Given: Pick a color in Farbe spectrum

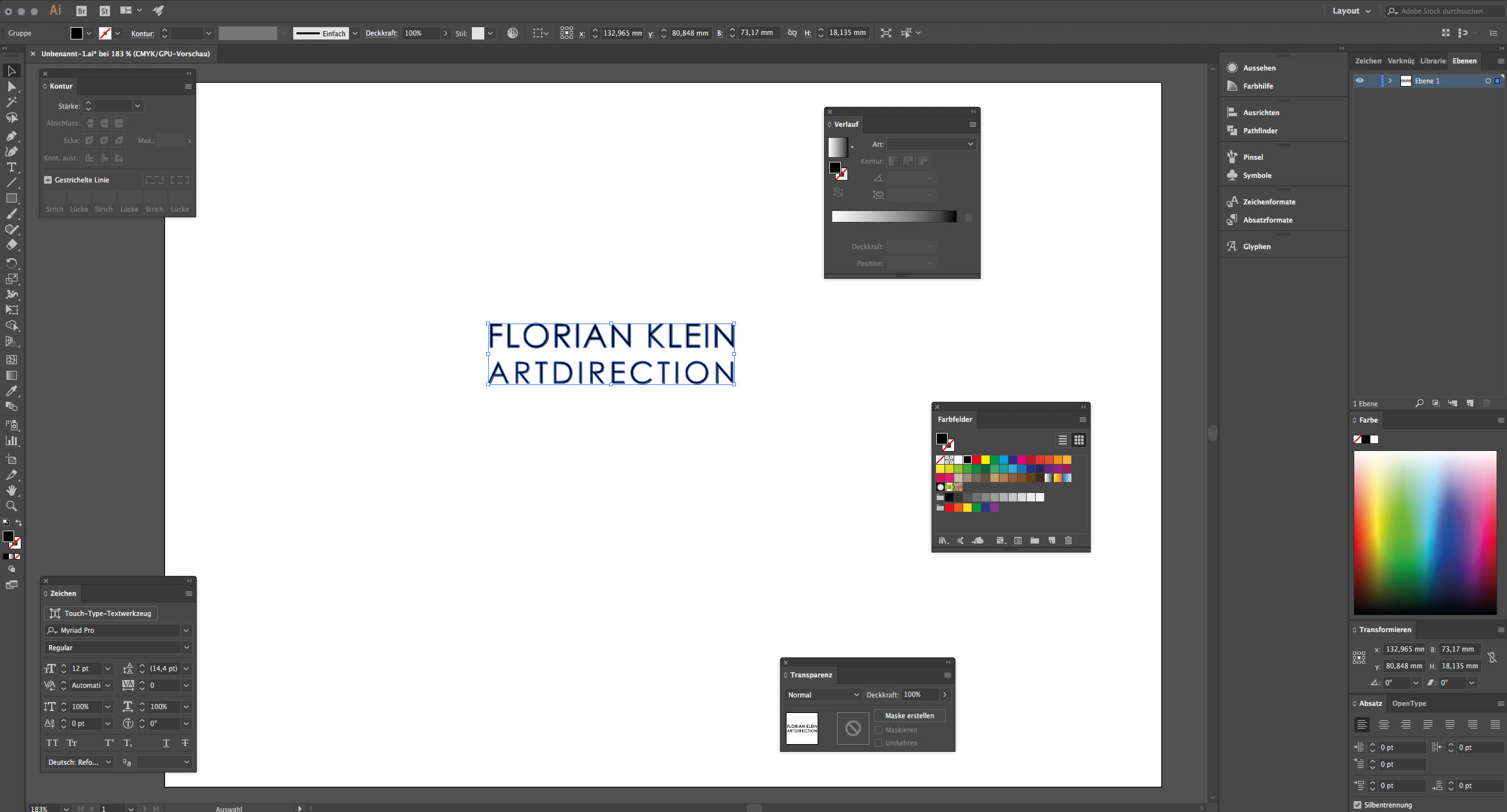Looking at the screenshot, I should 1424,532.
